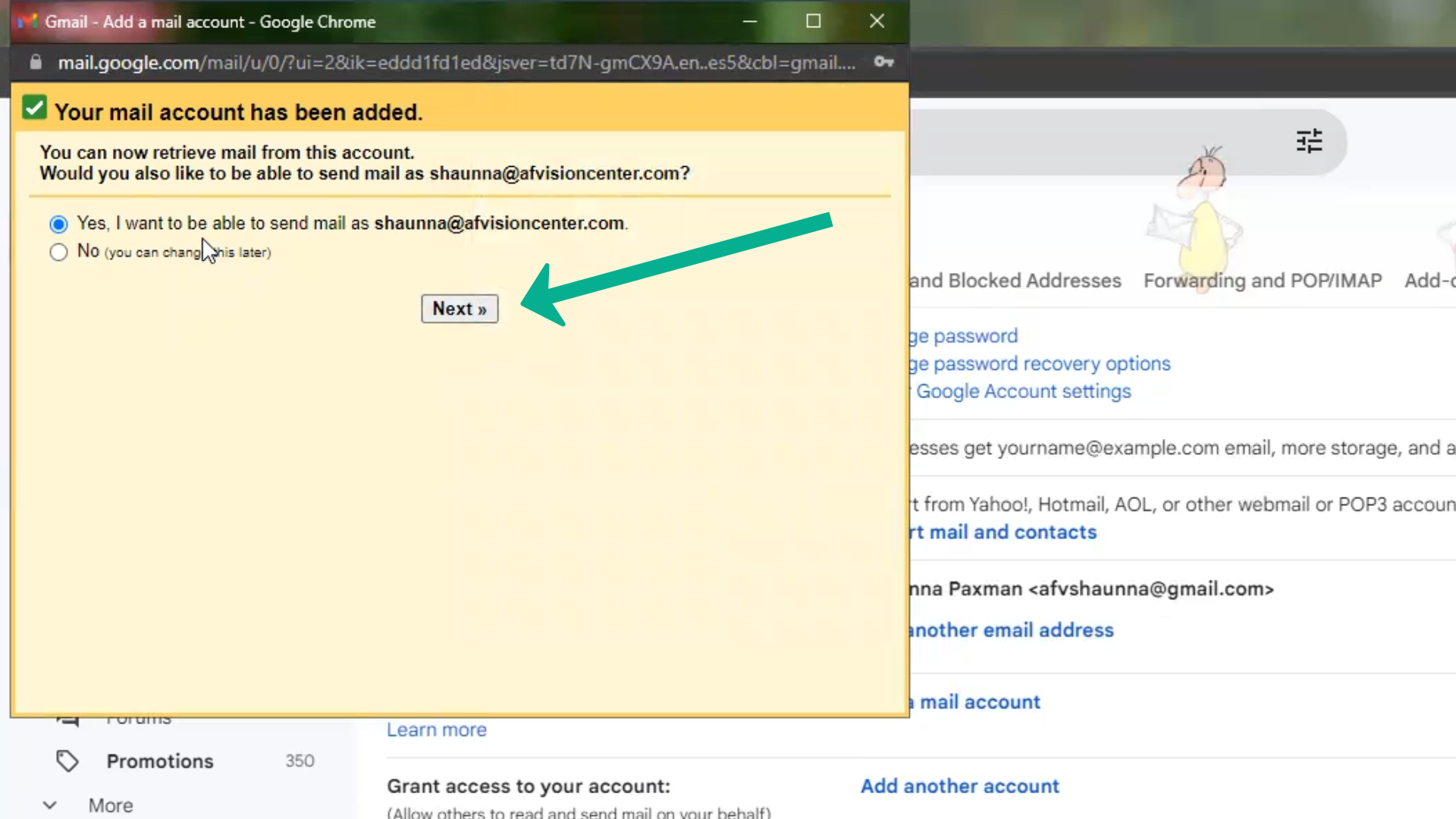Click the address bar URL field
The height and width of the screenshot is (819, 1456).
(455, 62)
